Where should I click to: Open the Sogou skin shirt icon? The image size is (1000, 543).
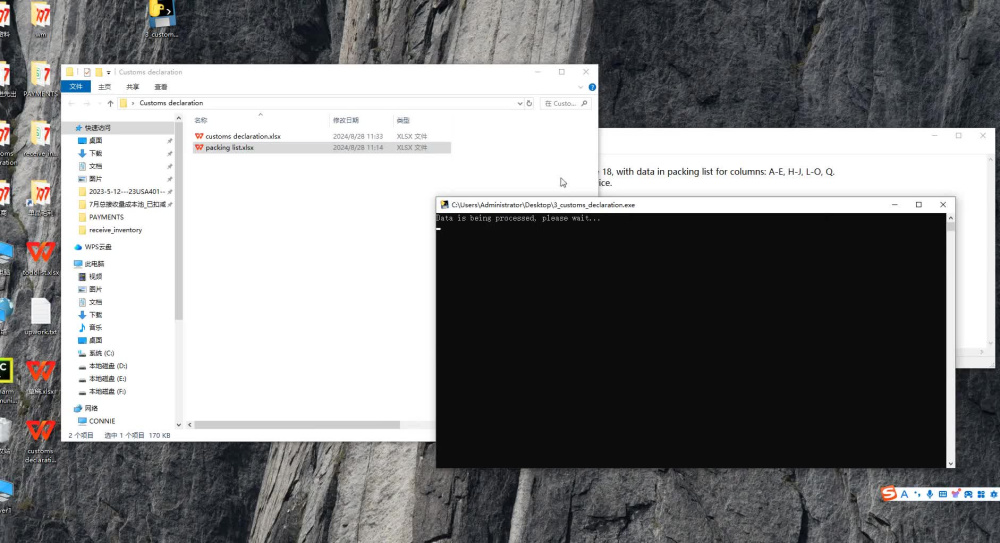955,494
